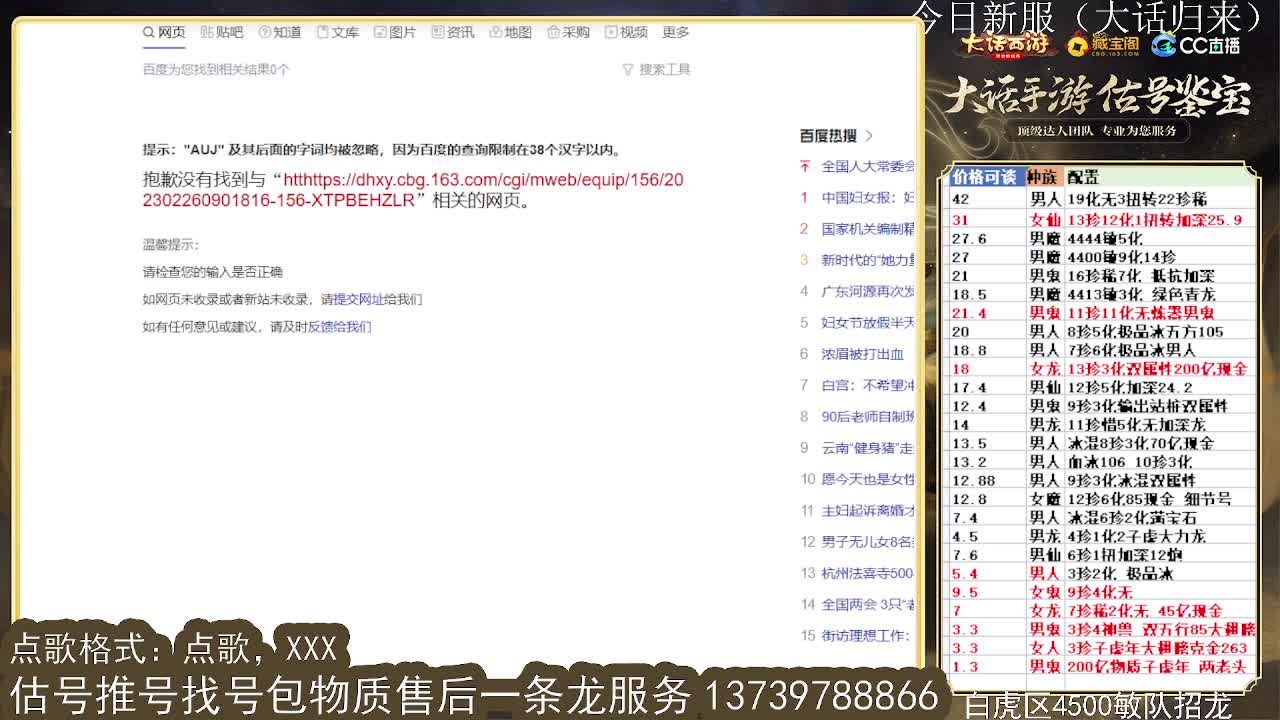The height and width of the screenshot is (720, 1280).
Task: Click the searched cbg.163.com URL text
Action: (413, 190)
